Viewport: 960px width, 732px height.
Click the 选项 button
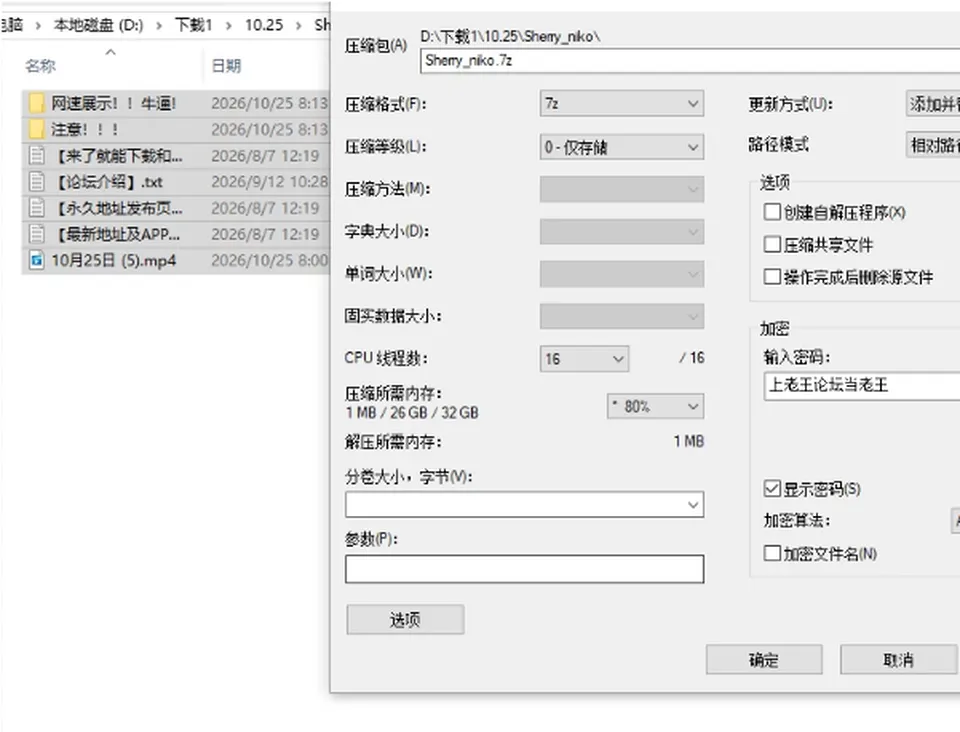[405, 619]
